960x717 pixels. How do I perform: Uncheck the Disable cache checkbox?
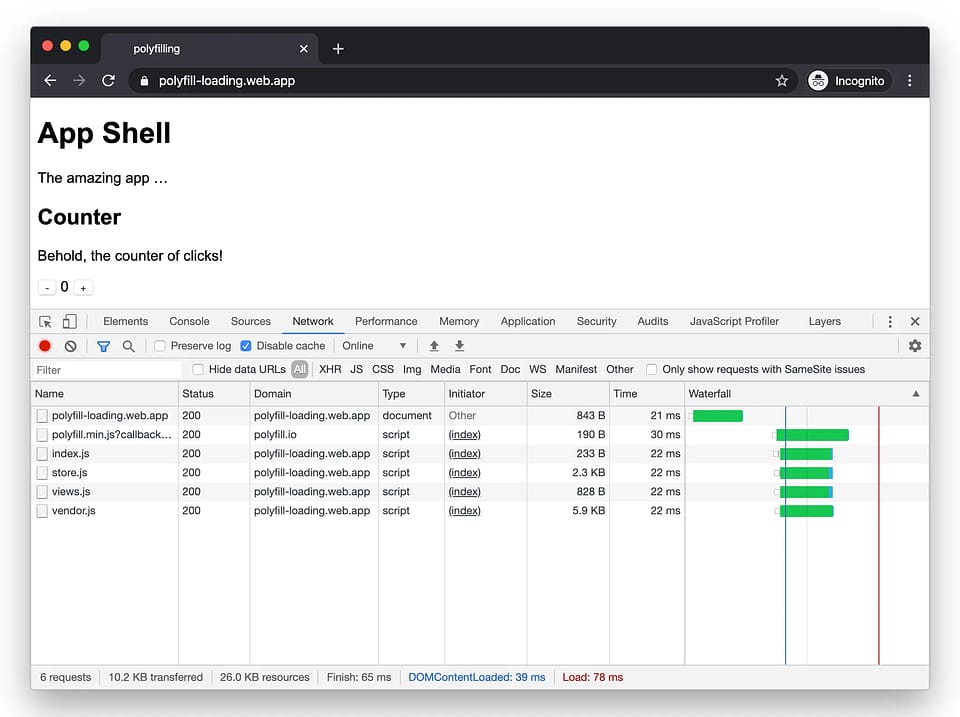pyautogui.click(x=246, y=346)
